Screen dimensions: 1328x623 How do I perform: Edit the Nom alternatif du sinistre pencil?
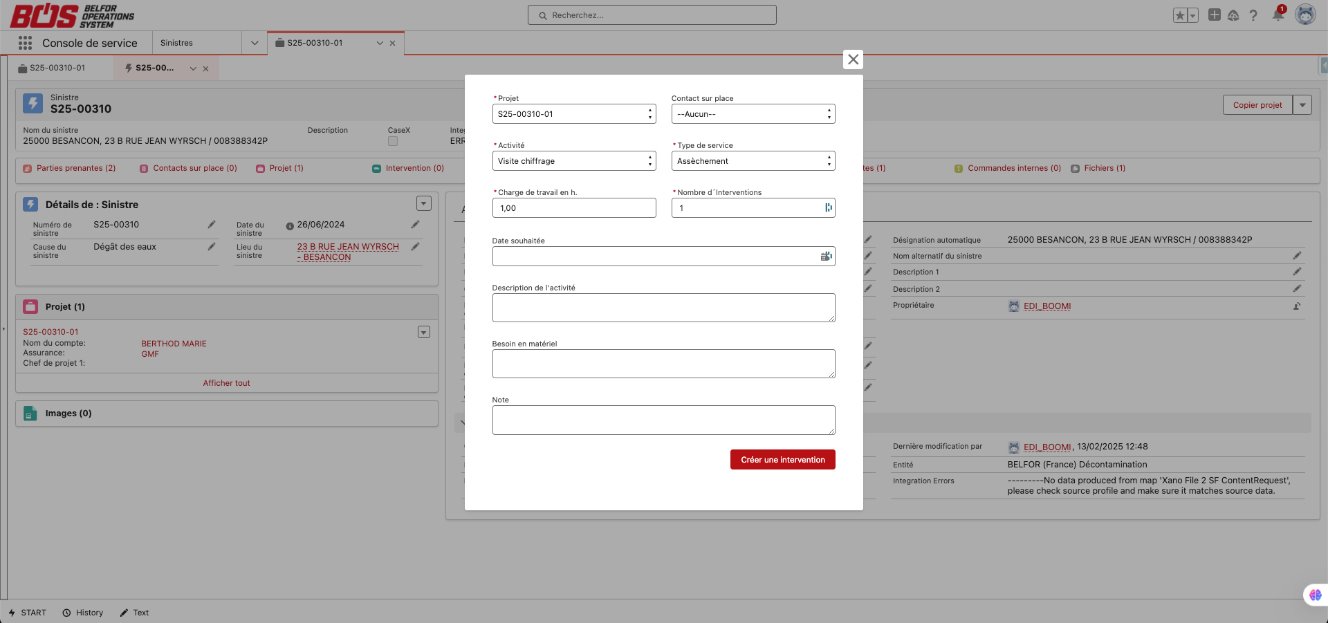(x=1297, y=256)
